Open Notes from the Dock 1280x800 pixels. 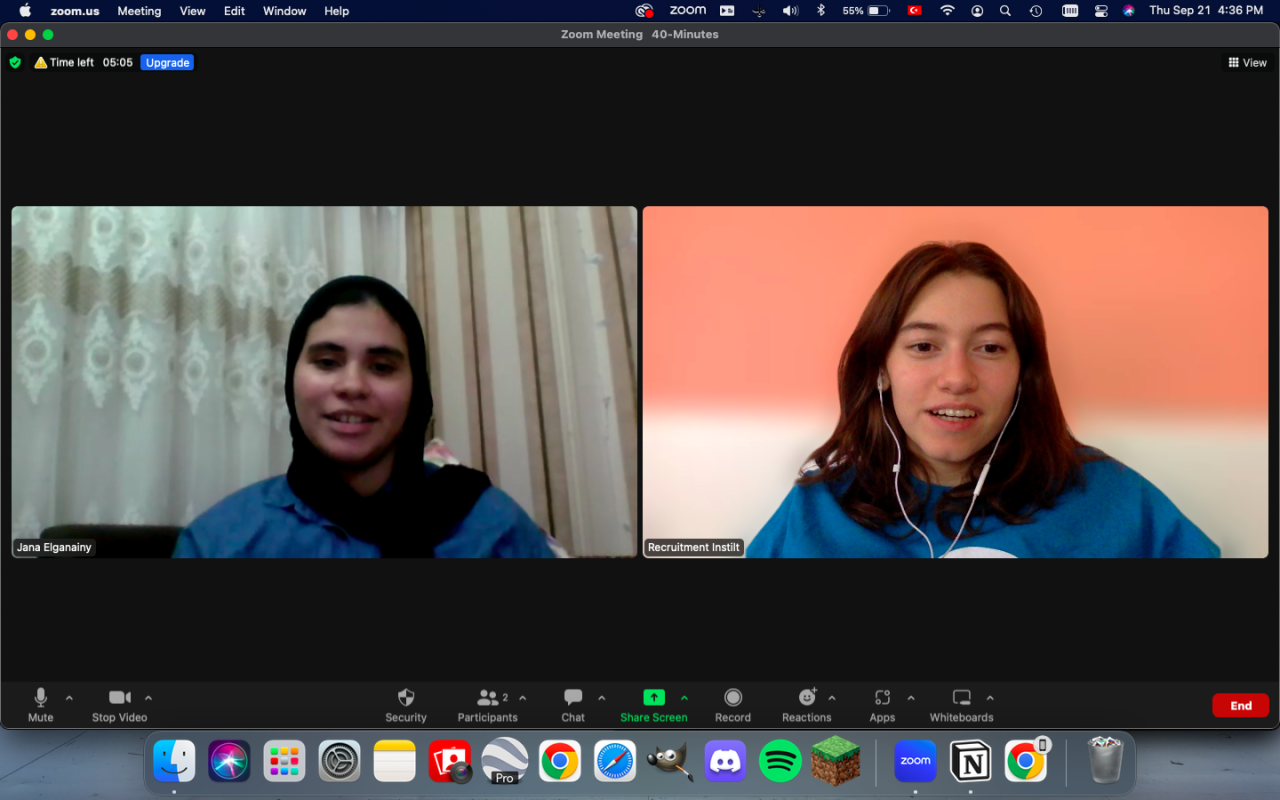394,762
